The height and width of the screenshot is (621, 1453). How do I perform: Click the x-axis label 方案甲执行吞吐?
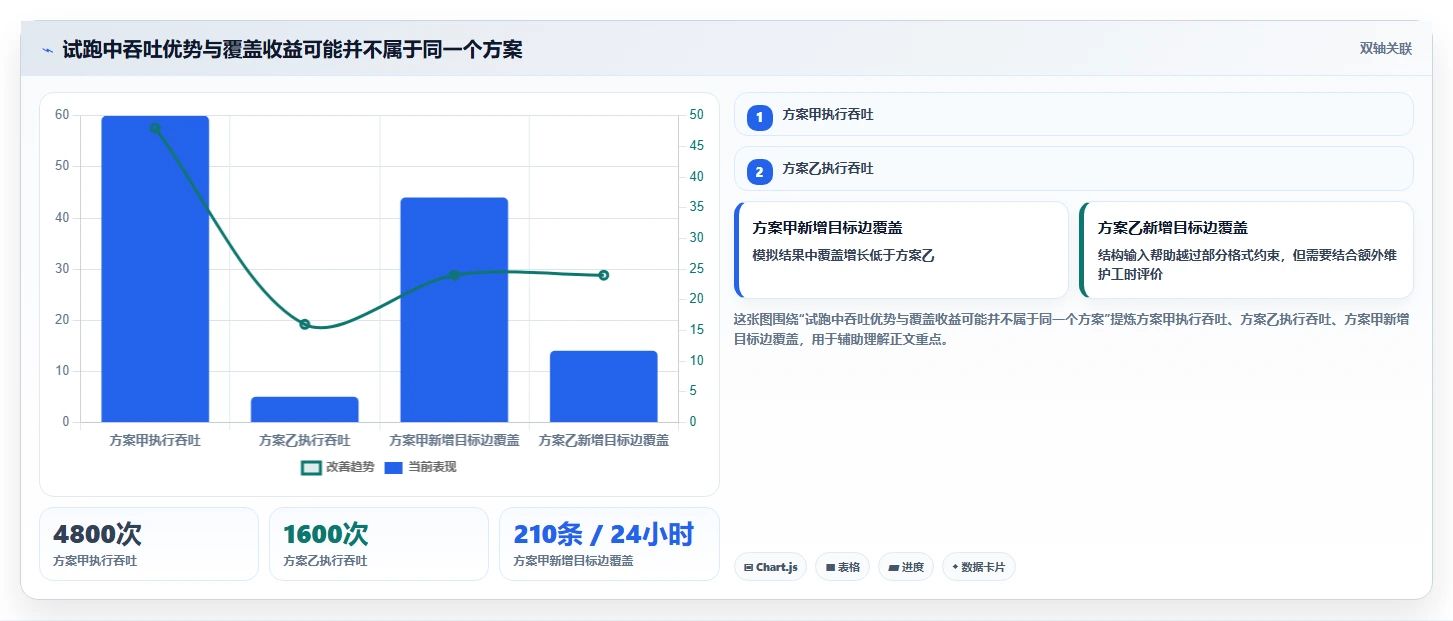click(155, 440)
